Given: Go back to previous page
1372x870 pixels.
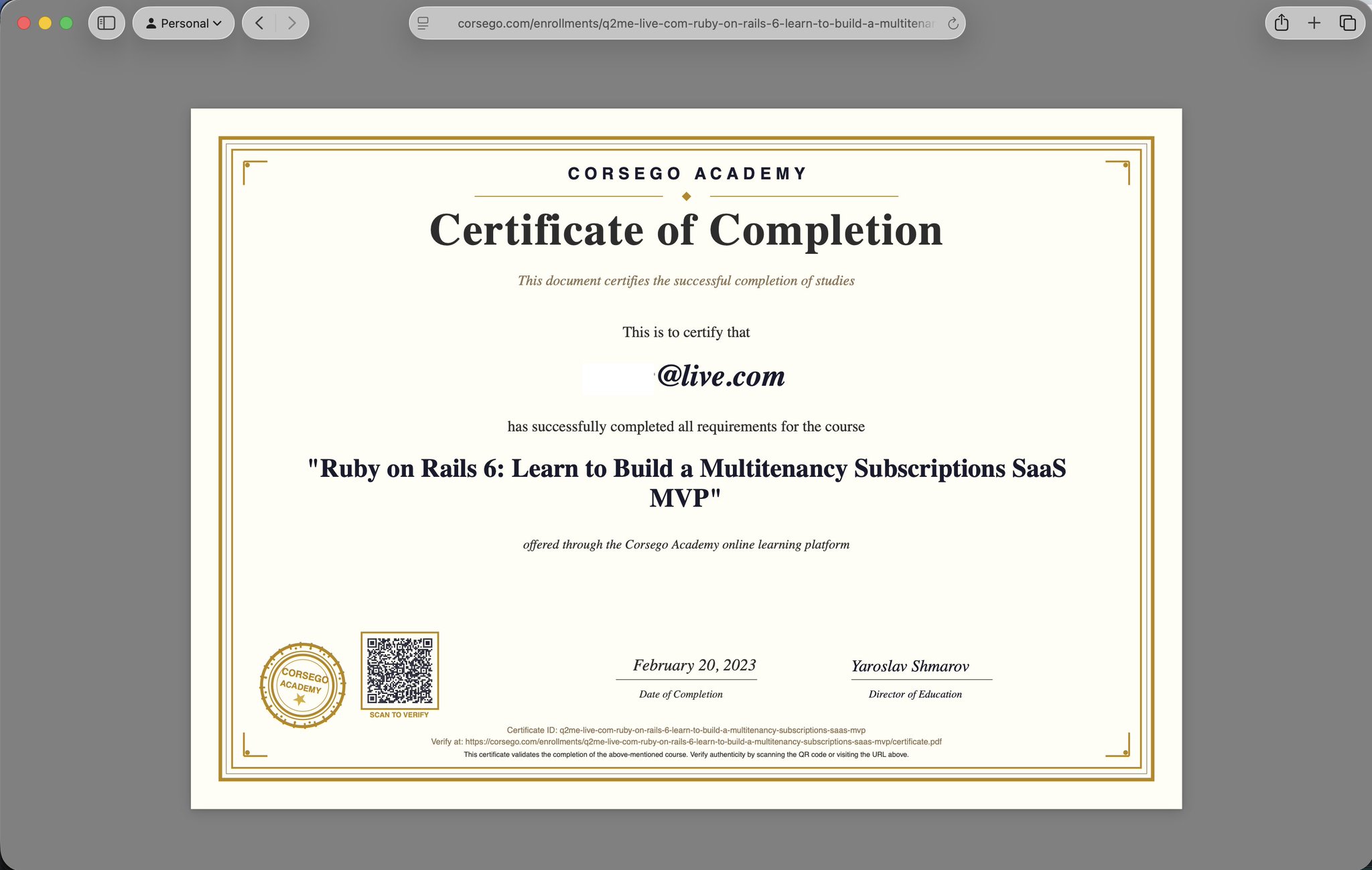Looking at the screenshot, I should click(259, 23).
